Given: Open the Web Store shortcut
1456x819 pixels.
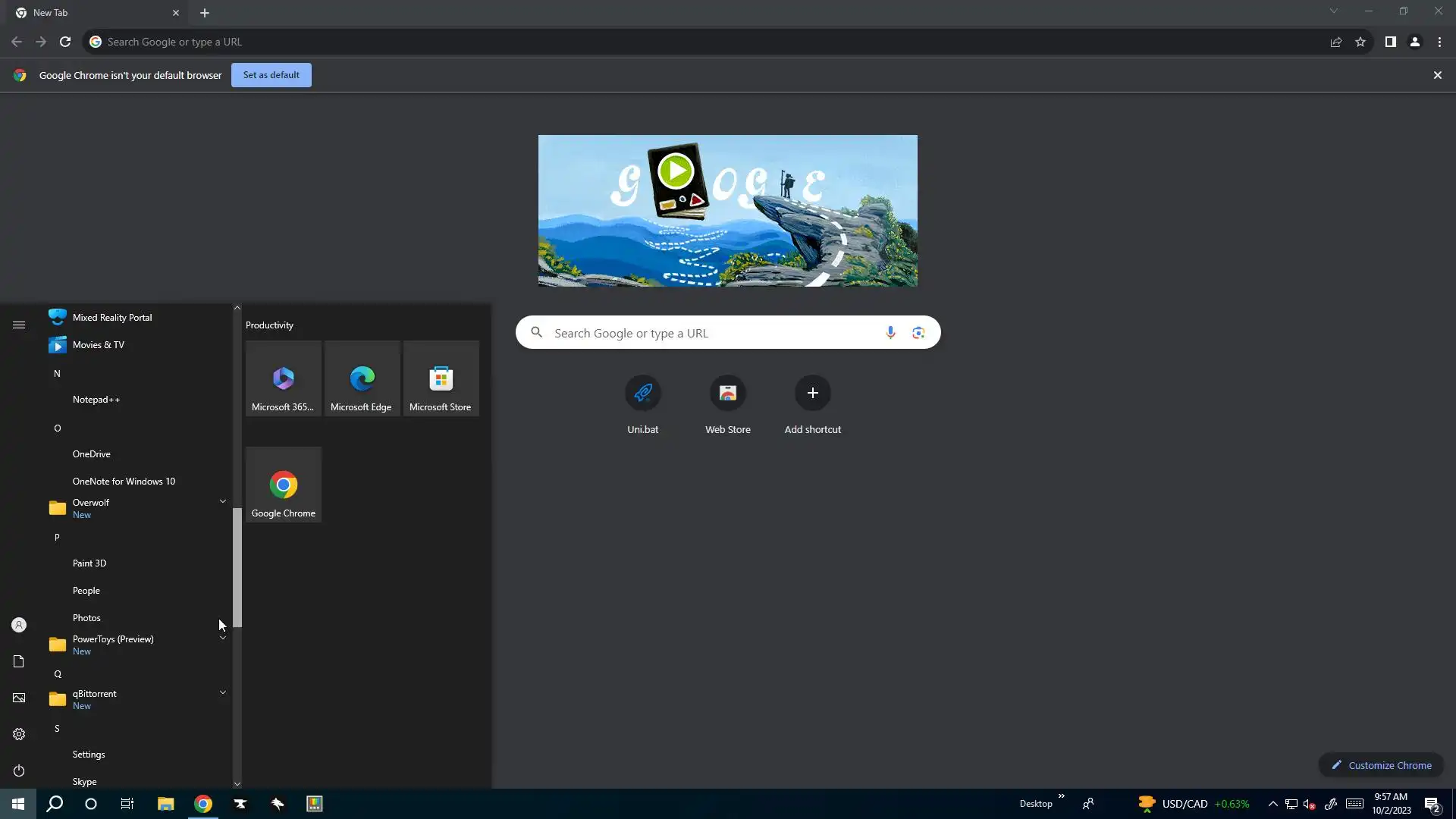Looking at the screenshot, I should click(727, 394).
